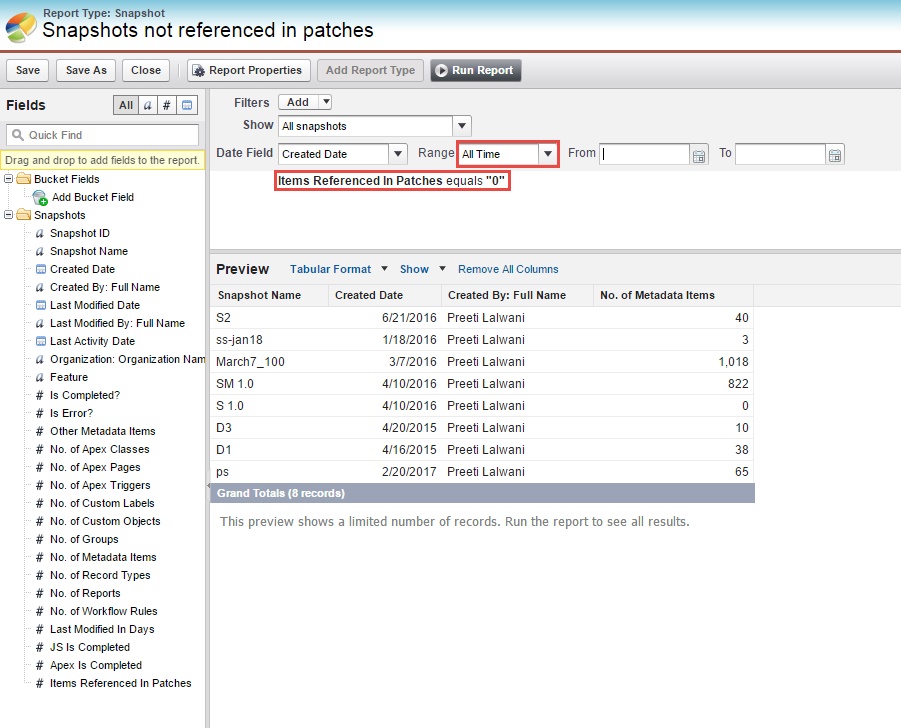Filter fields list to text fields
Screen dimensions: 901x728
coord(147,105)
